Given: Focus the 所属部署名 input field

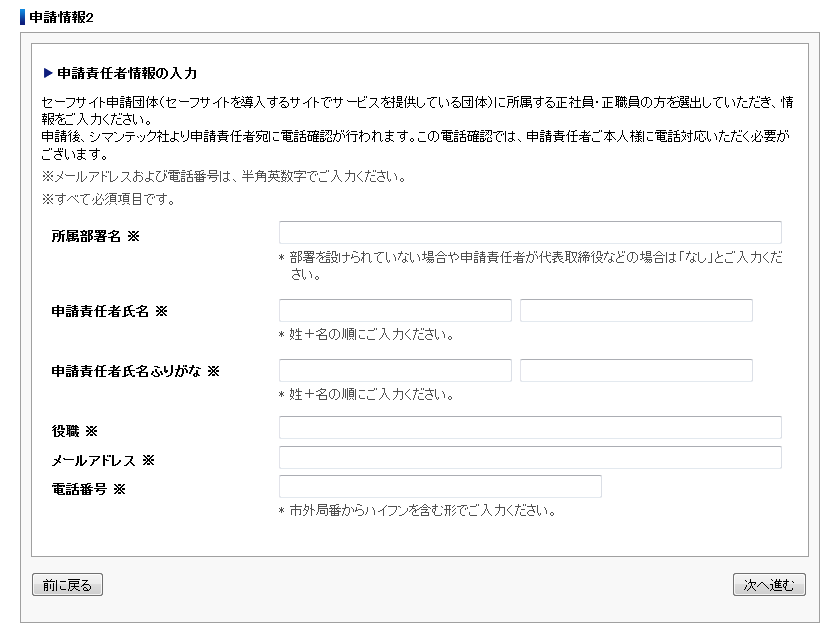Looking at the screenshot, I should (530, 233).
